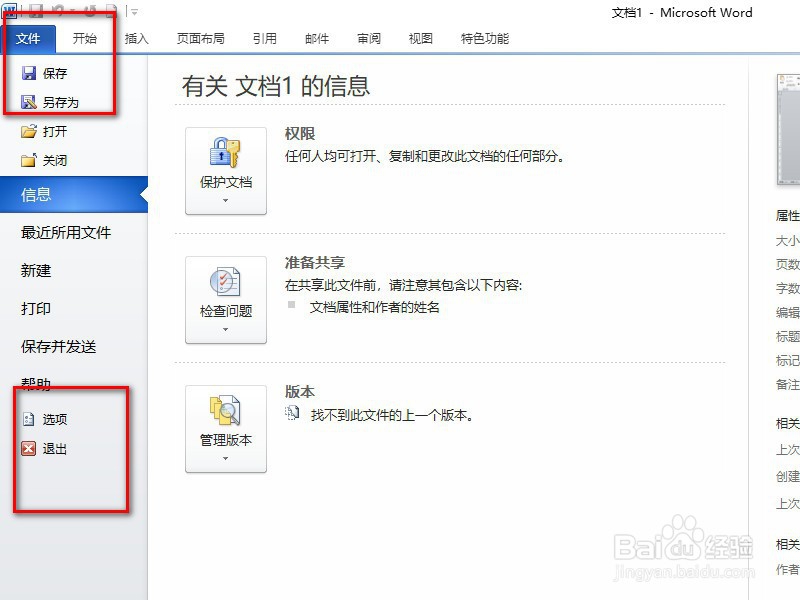Open the 页面布局 (Page Layout) tab

pos(201,38)
